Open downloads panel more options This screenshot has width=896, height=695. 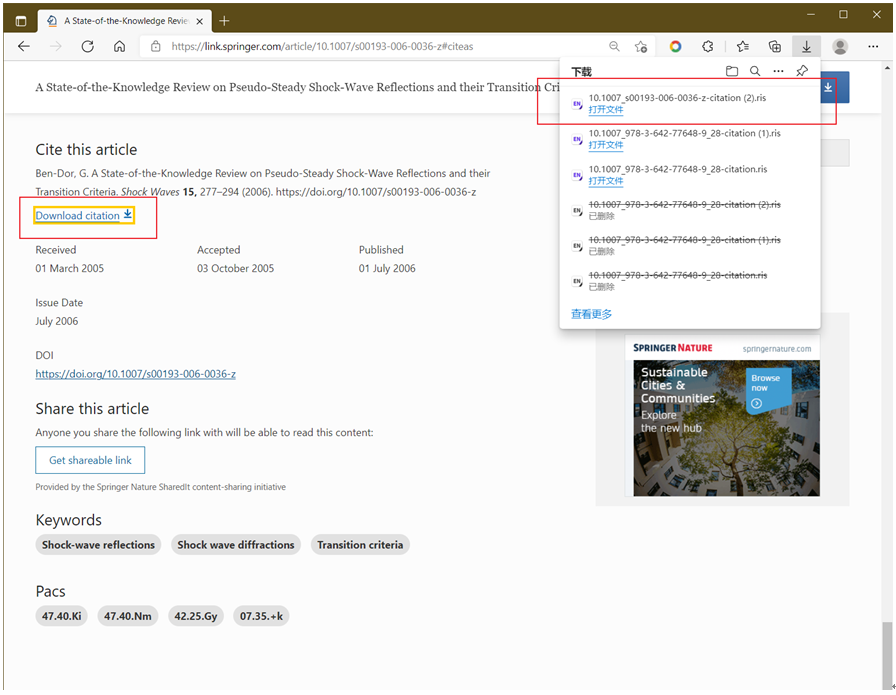tap(778, 71)
